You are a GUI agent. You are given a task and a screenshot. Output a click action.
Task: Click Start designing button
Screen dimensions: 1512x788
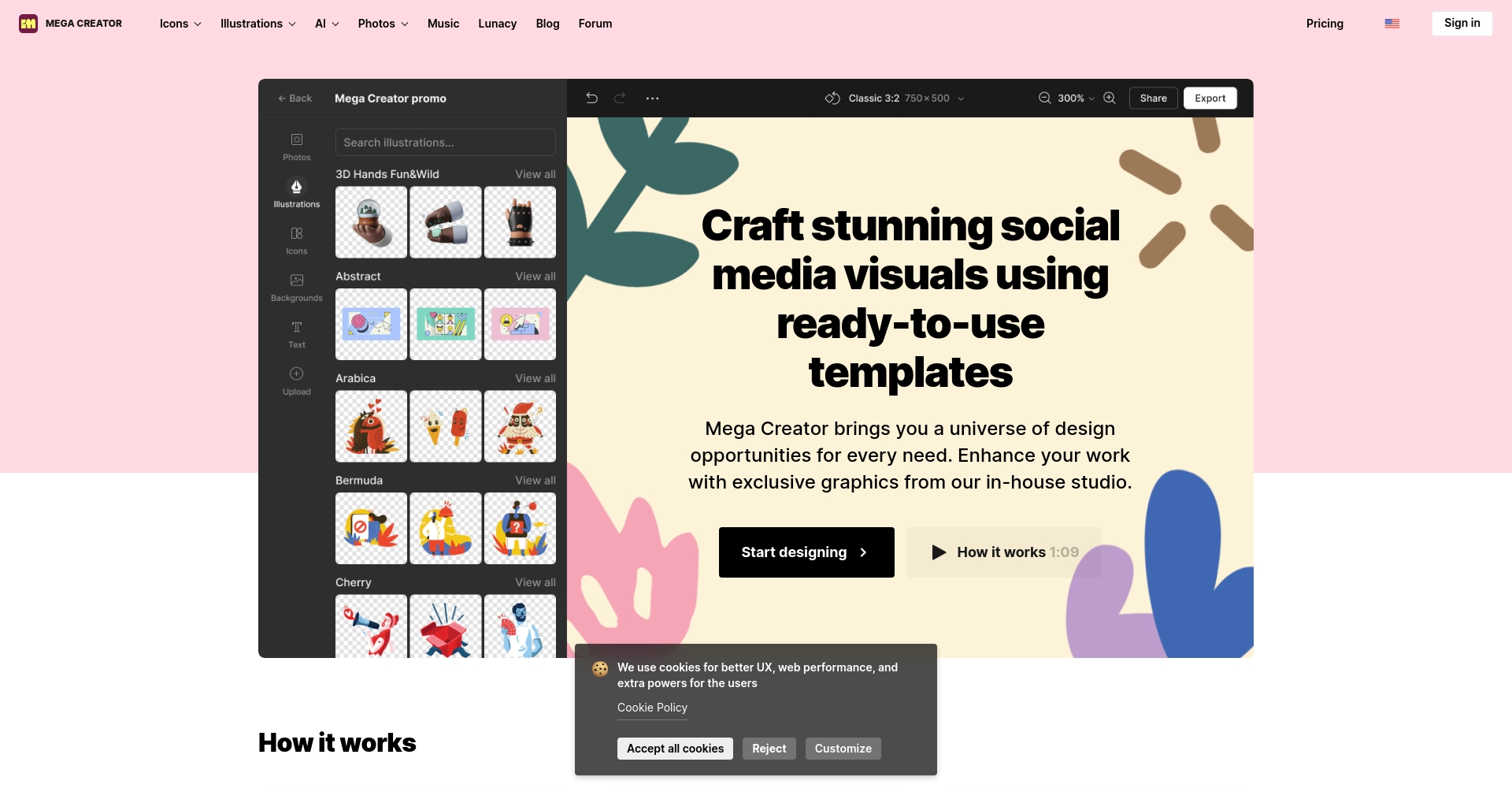click(806, 552)
